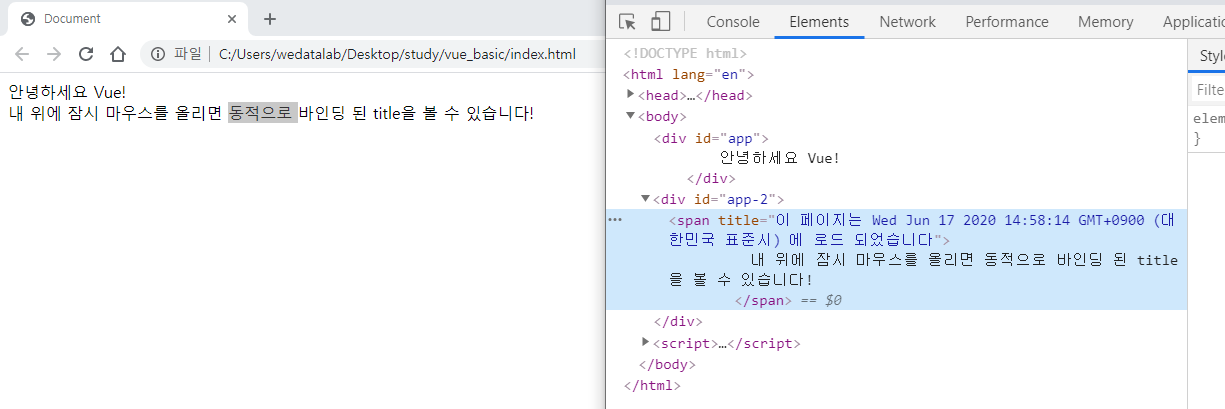Select the DOCTYPE html line

click(x=685, y=54)
